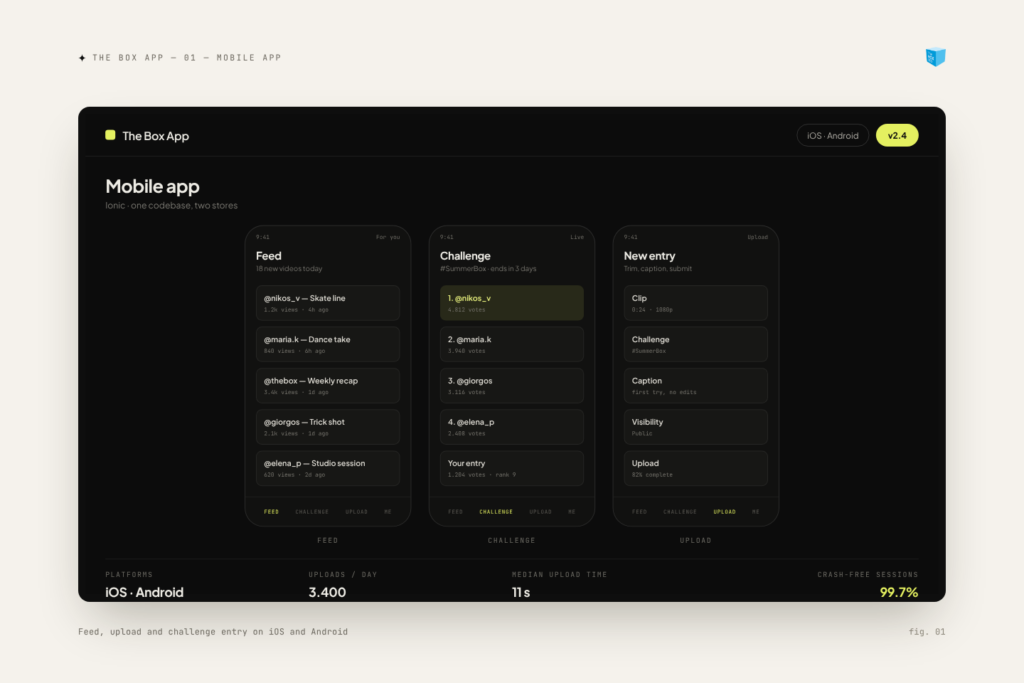The width and height of the screenshot is (1024, 683).
Task: Click the blue cube icon at top right
Action: pos(935,57)
